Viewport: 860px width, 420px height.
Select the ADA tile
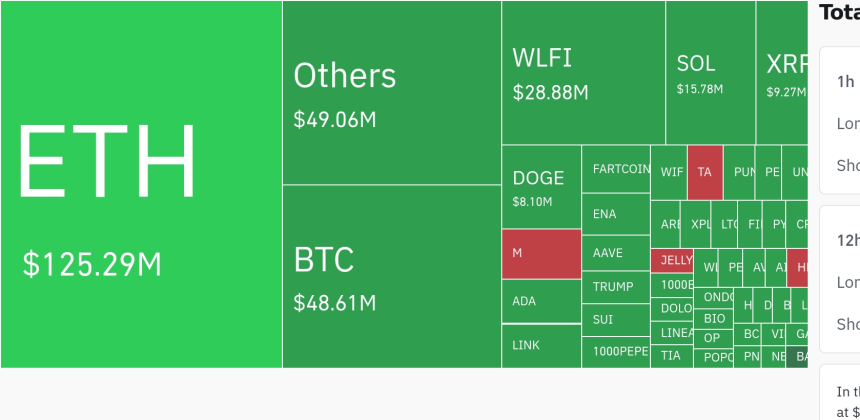[541, 301]
